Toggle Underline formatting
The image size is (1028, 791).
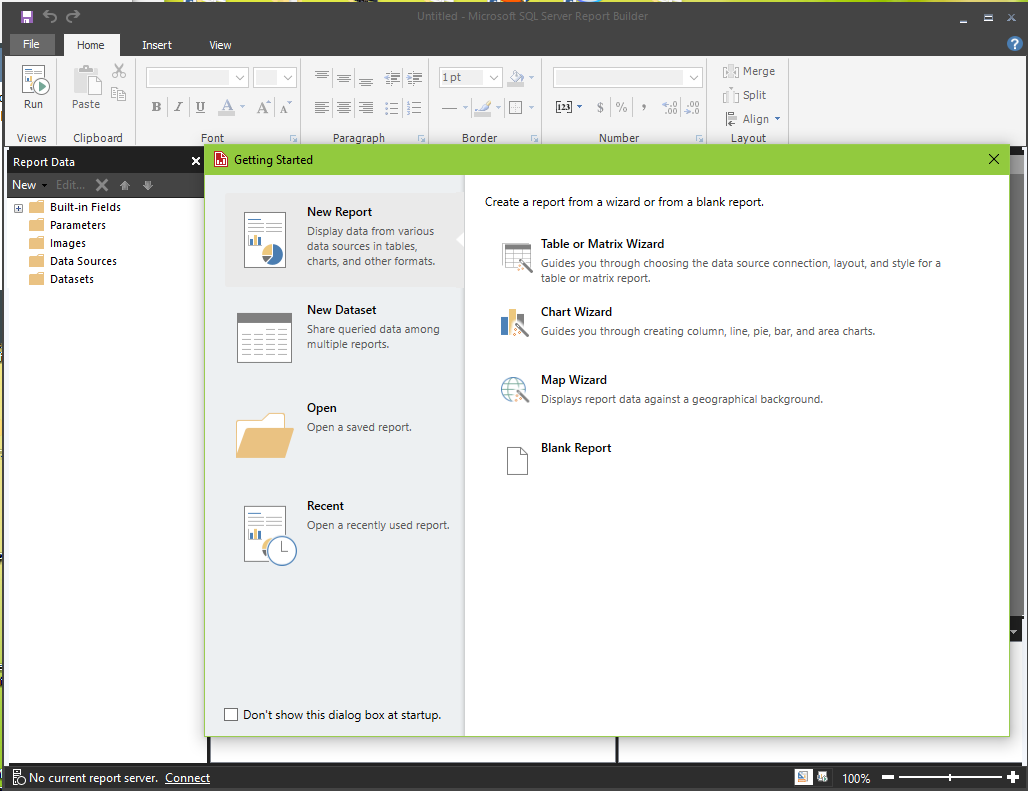click(x=201, y=107)
